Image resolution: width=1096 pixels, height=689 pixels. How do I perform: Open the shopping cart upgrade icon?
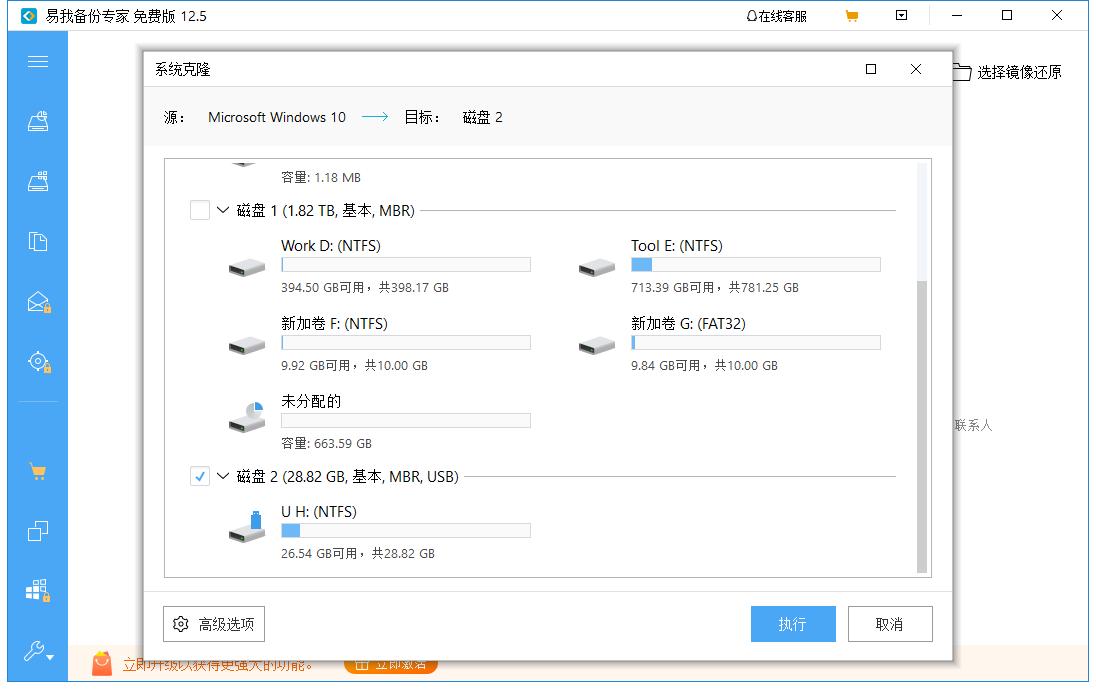[x=37, y=470]
